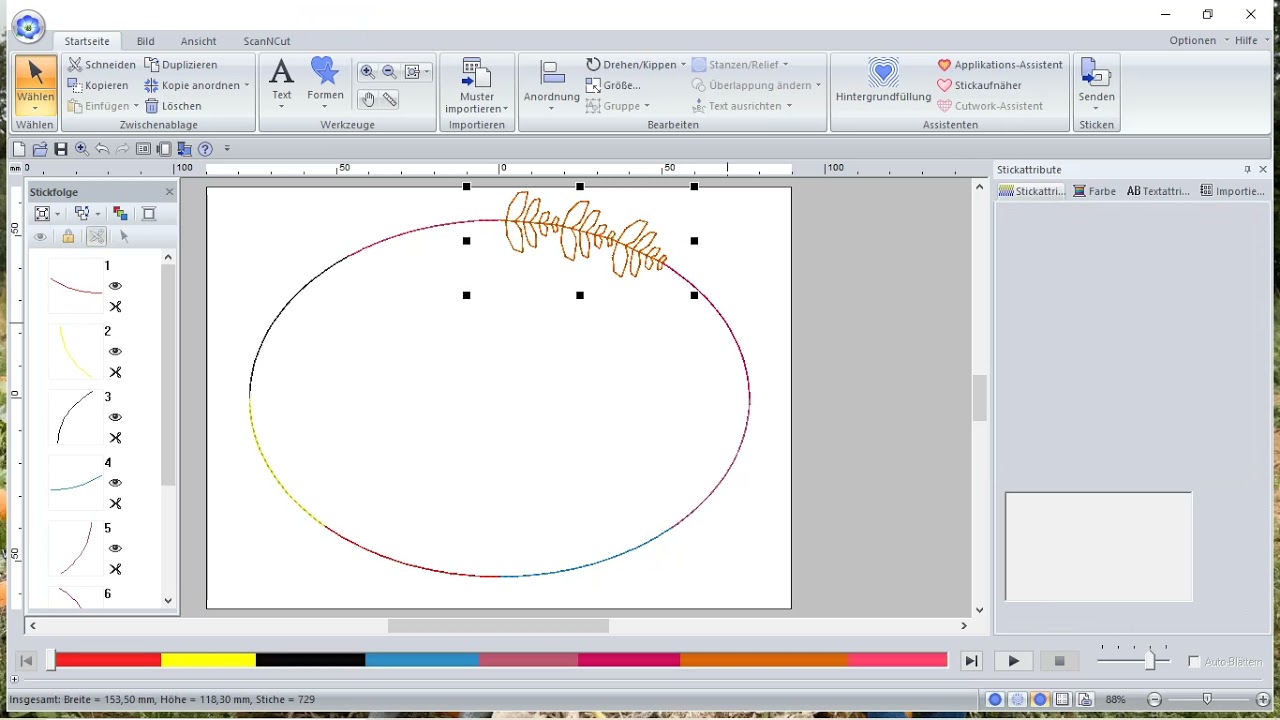Click the lock icon in Stickfolge
This screenshot has height=720, width=1280.
(x=68, y=237)
